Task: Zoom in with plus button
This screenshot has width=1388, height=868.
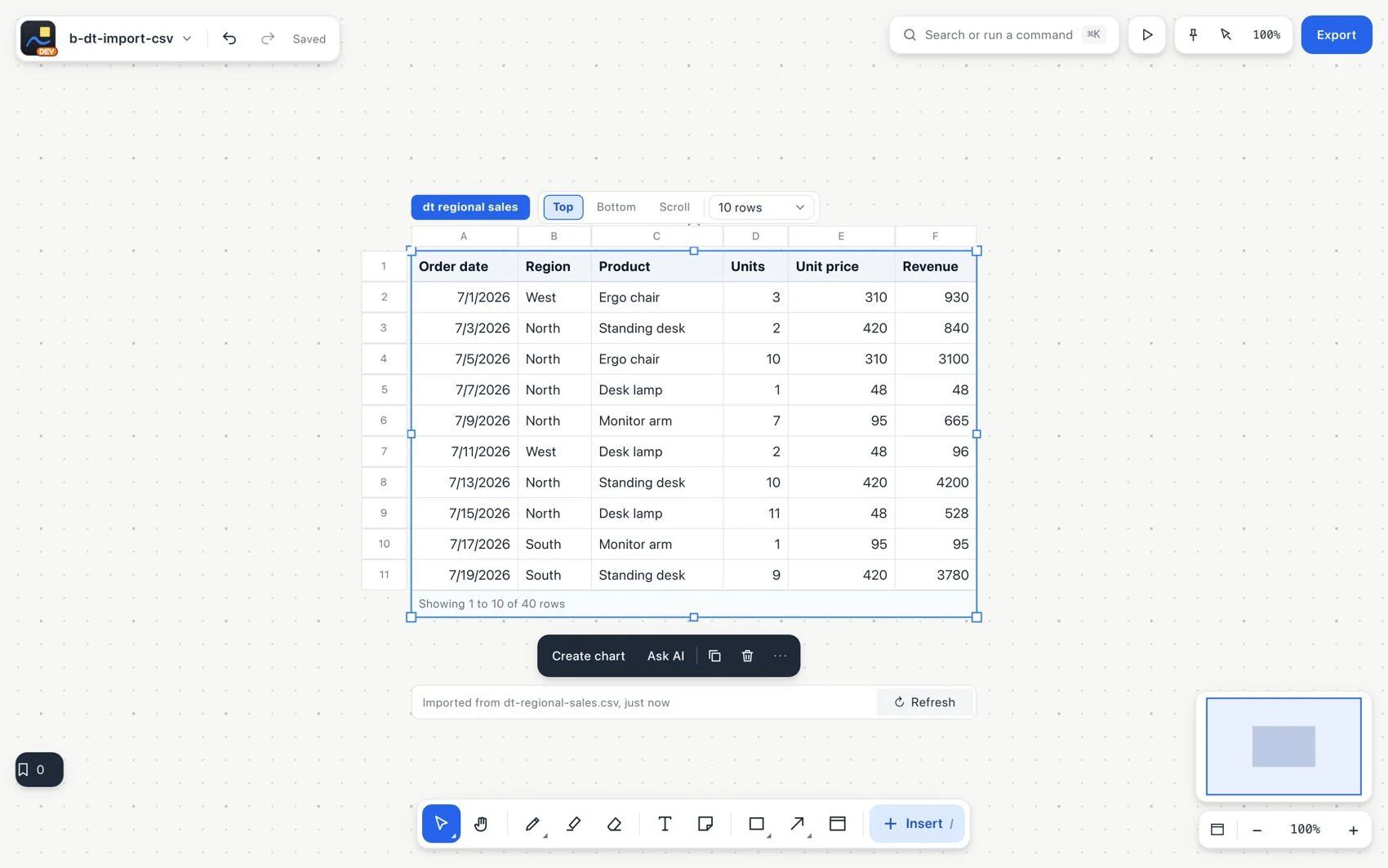Action: click(x=1353, y=830)
